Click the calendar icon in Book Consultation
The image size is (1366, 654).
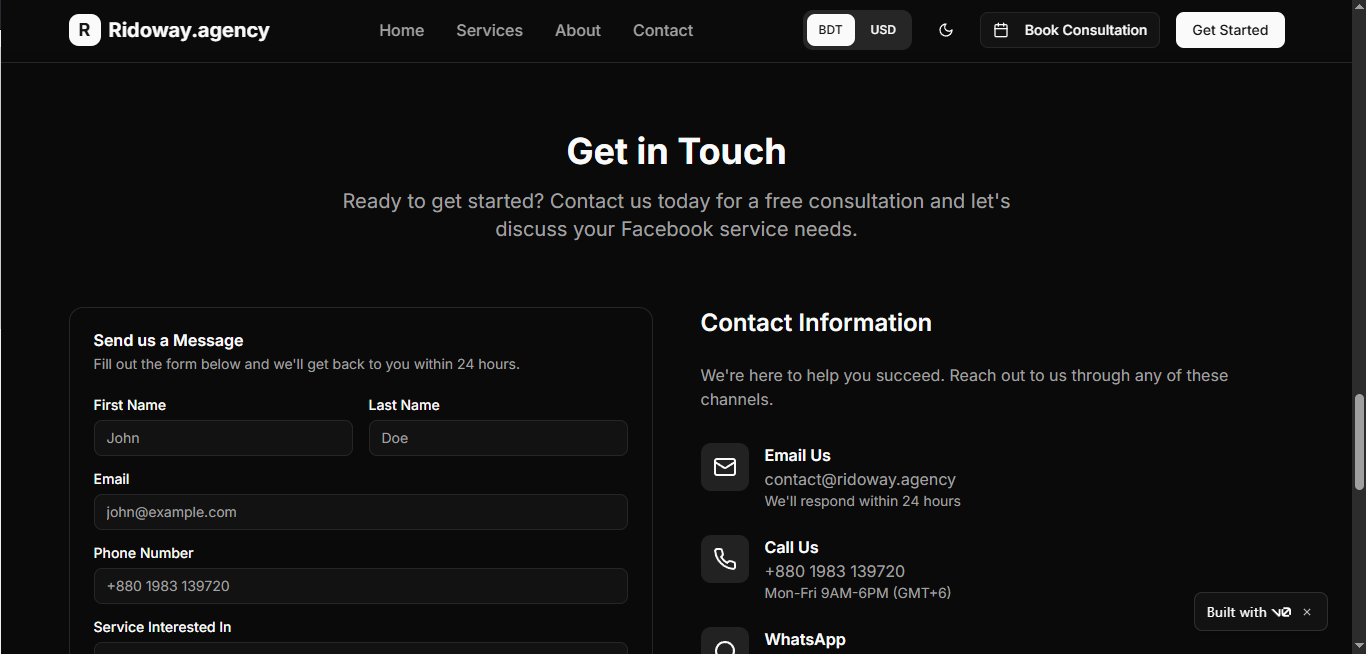click(1001, 30)
